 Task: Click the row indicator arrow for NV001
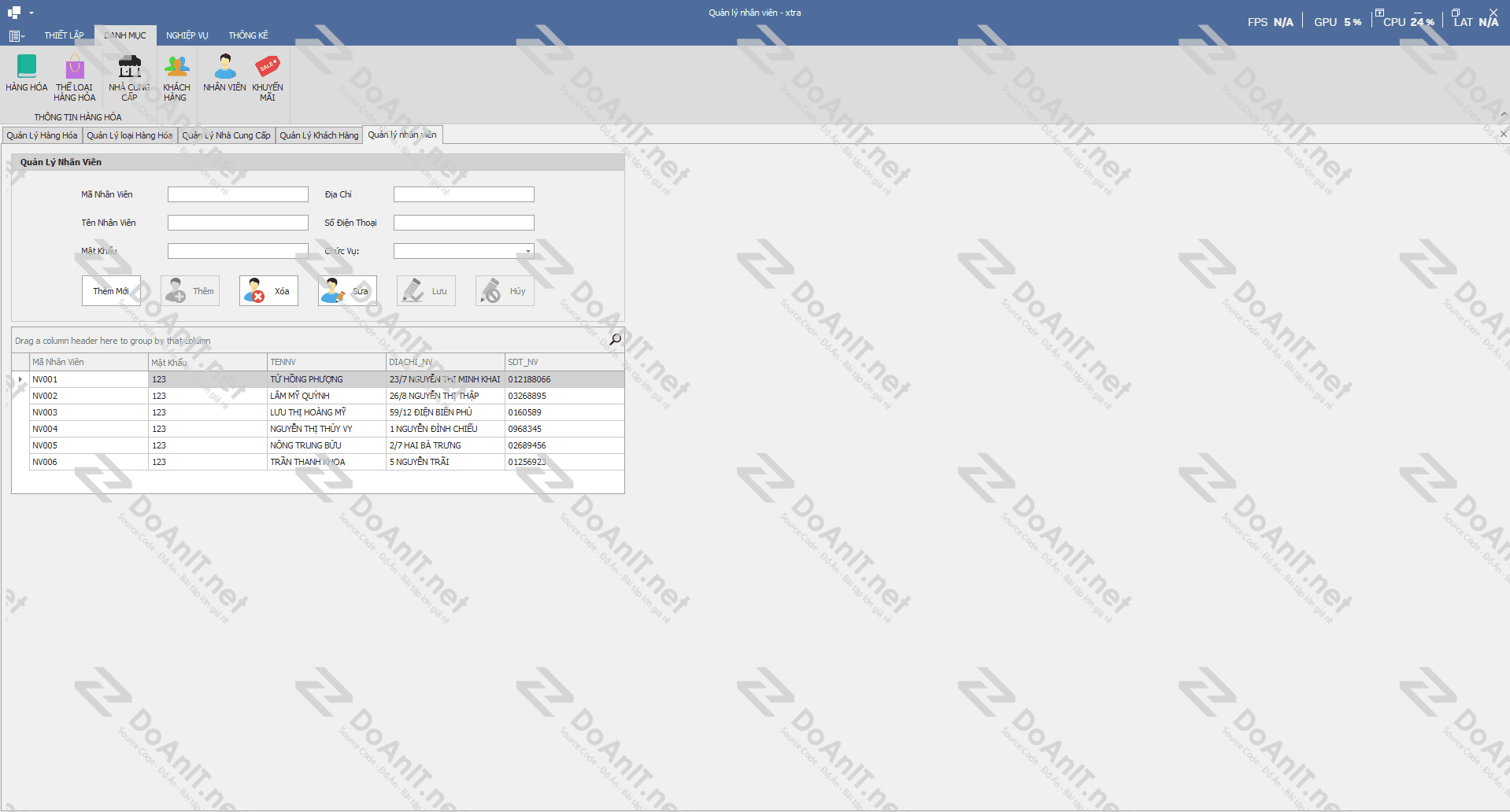click(20, 379)
